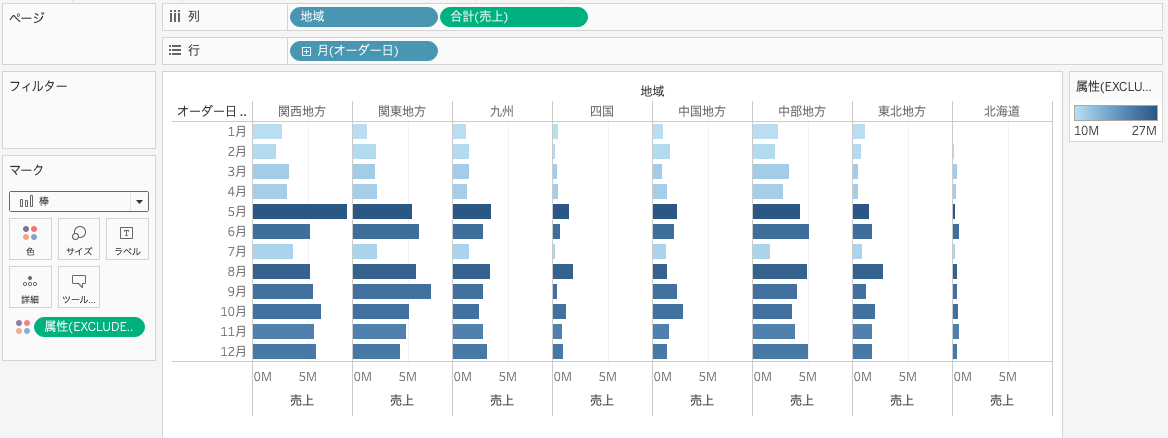Click the color legend gradient bar
The height and width of the screenshot is (438, 1168).
[x=1115, y=113]
